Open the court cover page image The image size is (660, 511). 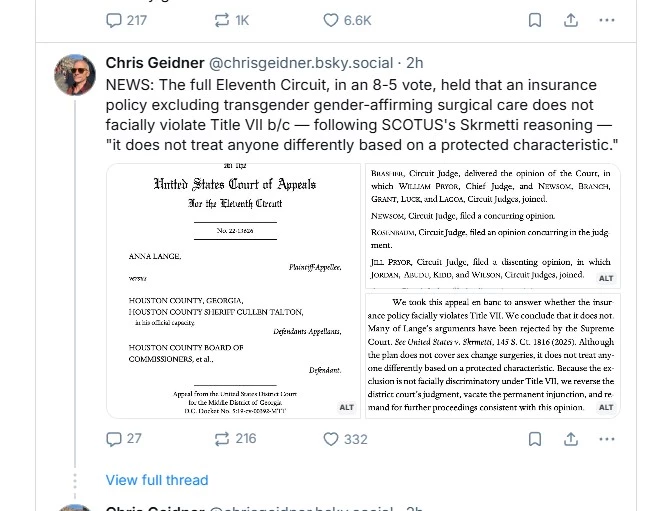pos(233,290)
